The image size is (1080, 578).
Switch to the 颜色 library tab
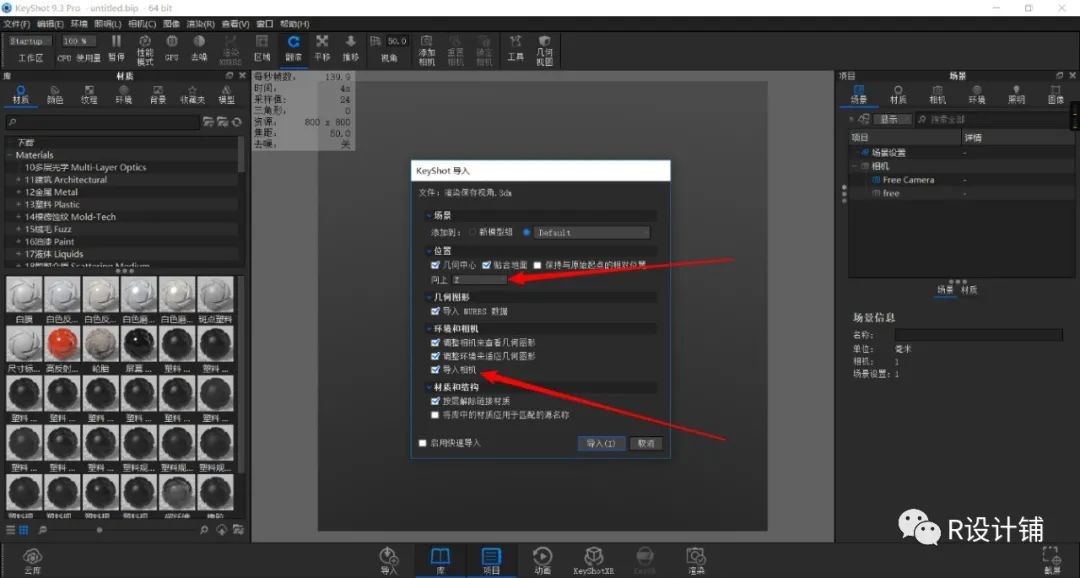click(54, 95)
